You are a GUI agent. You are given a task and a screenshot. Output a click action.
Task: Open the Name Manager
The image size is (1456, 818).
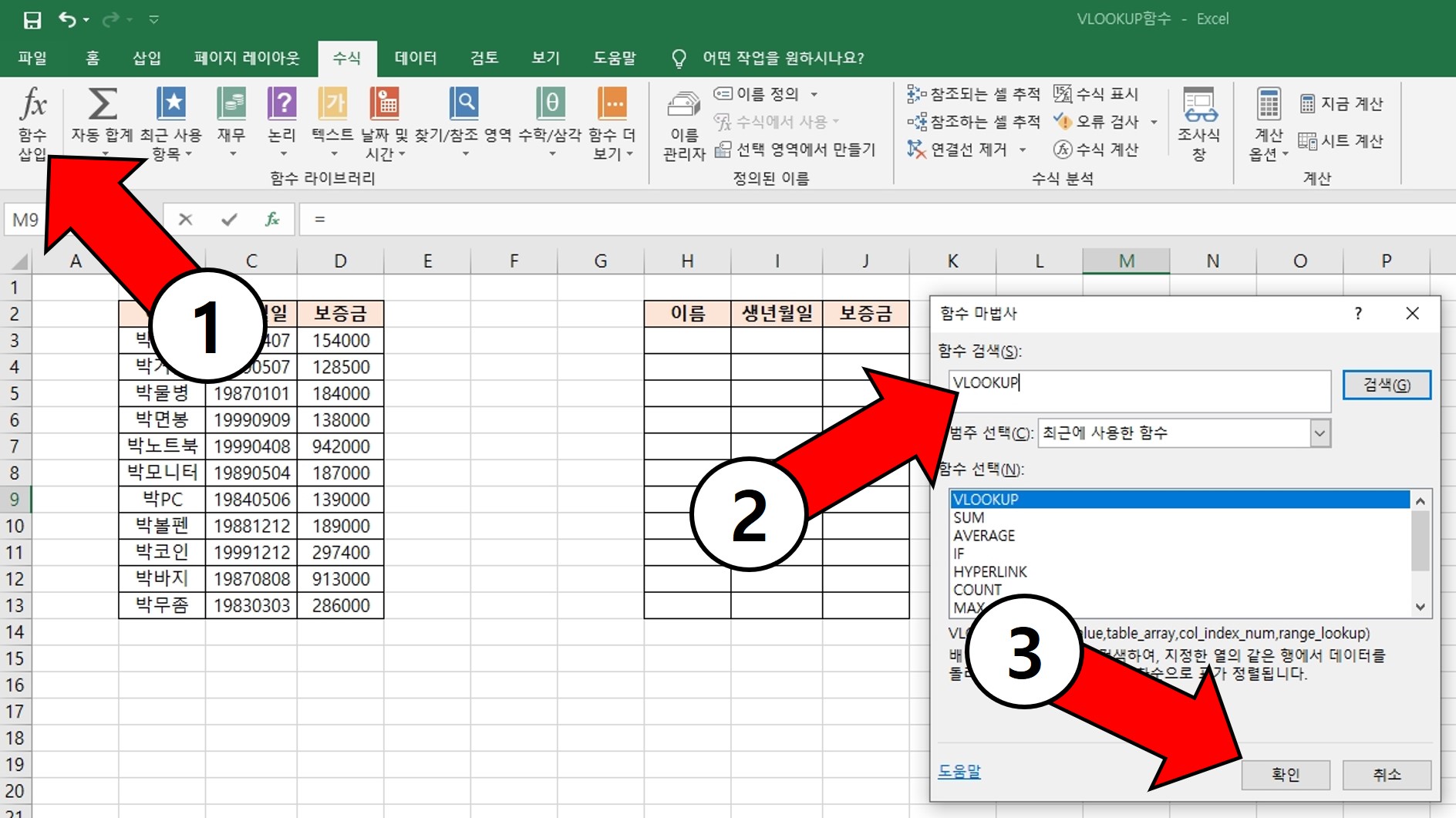coord(684,123)
